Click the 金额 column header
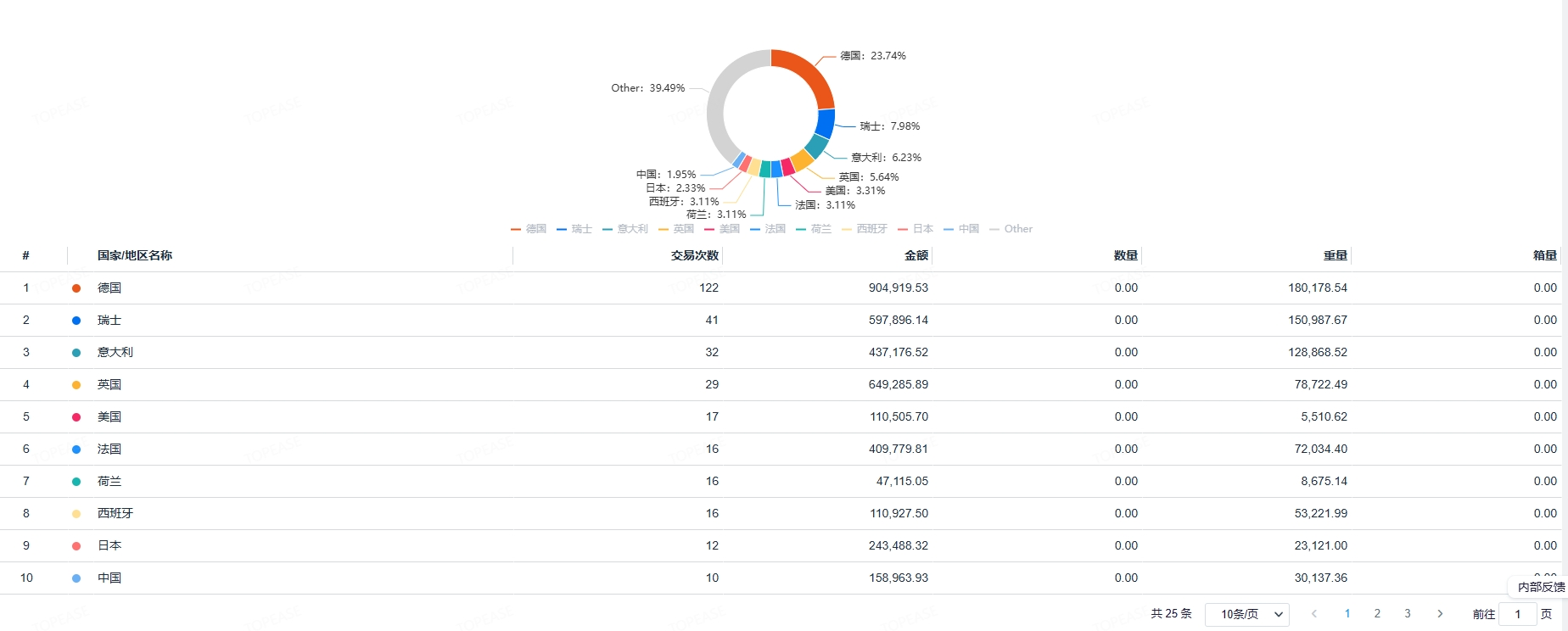 (916, 255)
